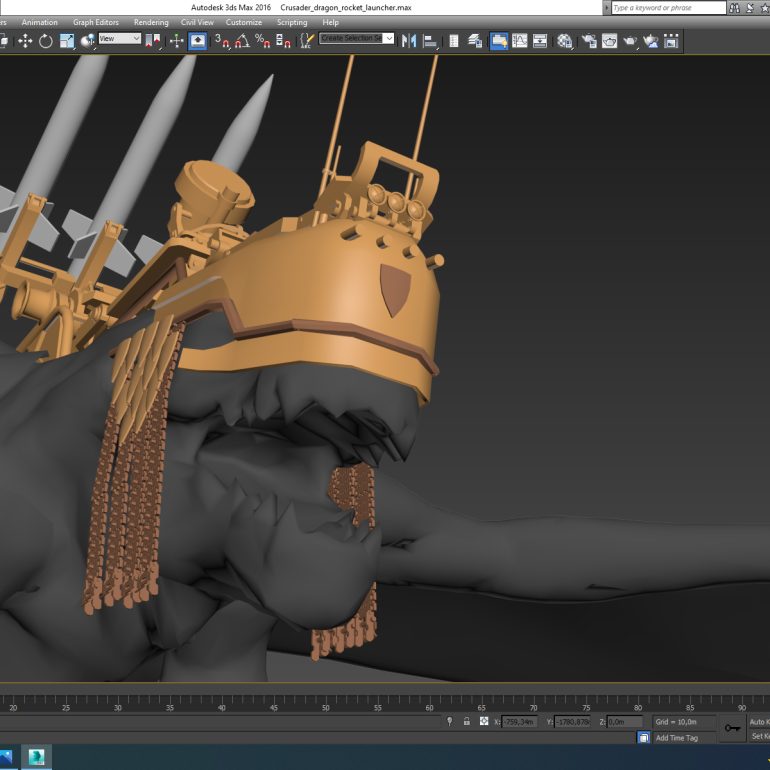
Task: Open the Civil View menu
Action: tap(197, 22)
